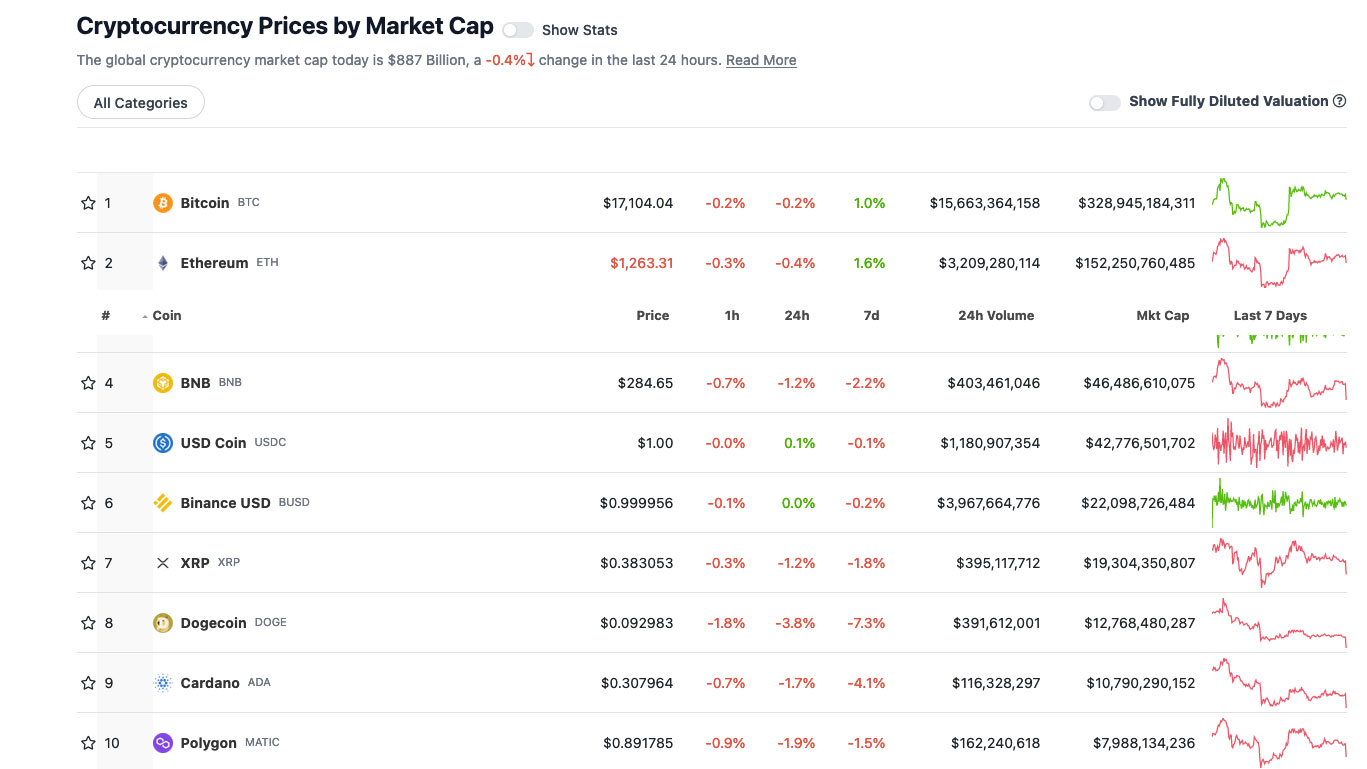Image resolution: width=1367 pixels, height=769 pixels.
Task: Click Bitcoin market cap $328,945,184,311
Action: tap(1137, 203)
